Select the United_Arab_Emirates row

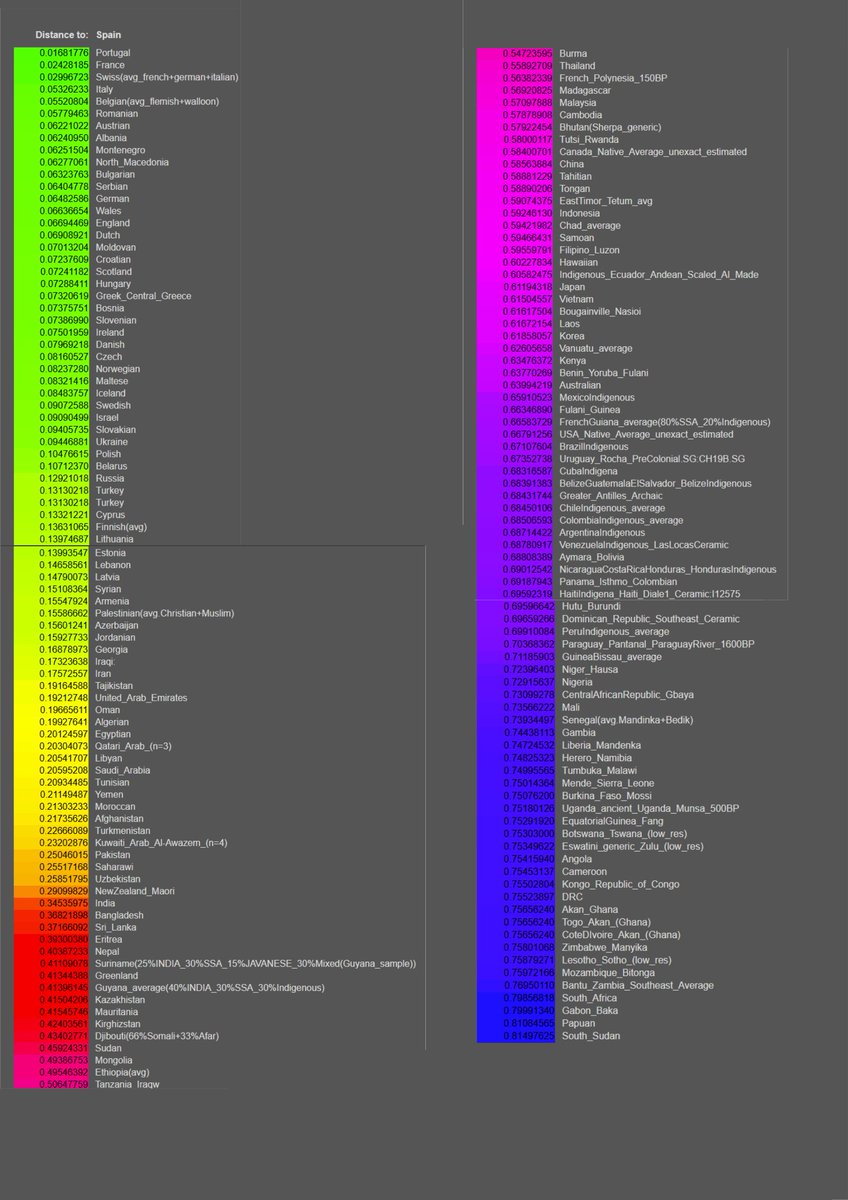click(x=143, y=698)
